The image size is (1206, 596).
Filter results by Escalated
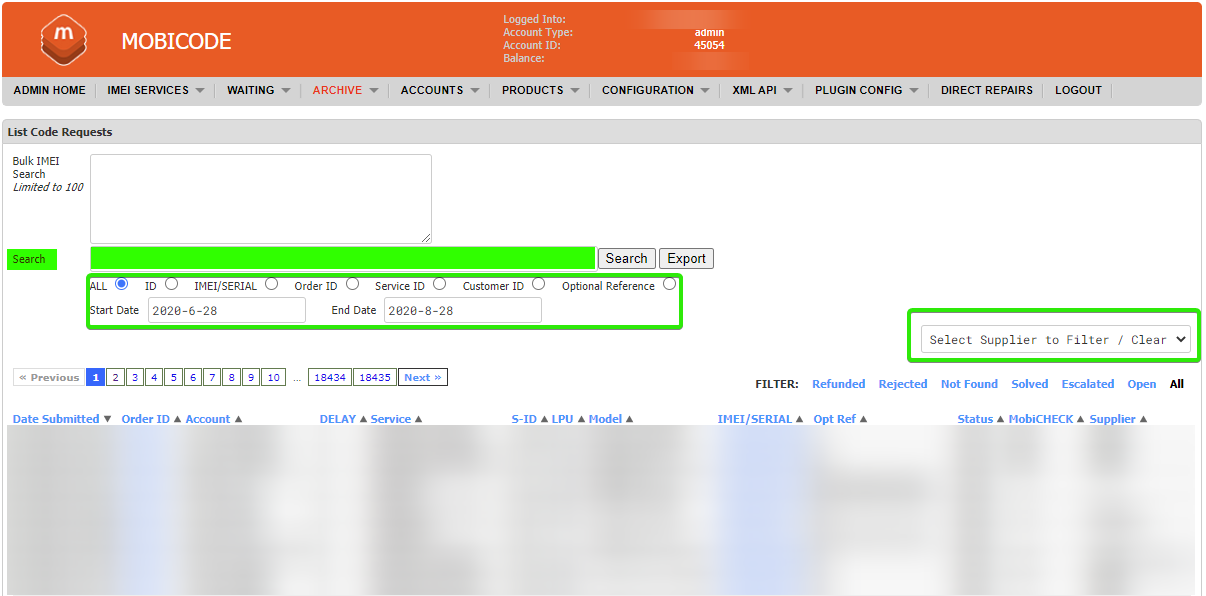(x=1088, y=384)
